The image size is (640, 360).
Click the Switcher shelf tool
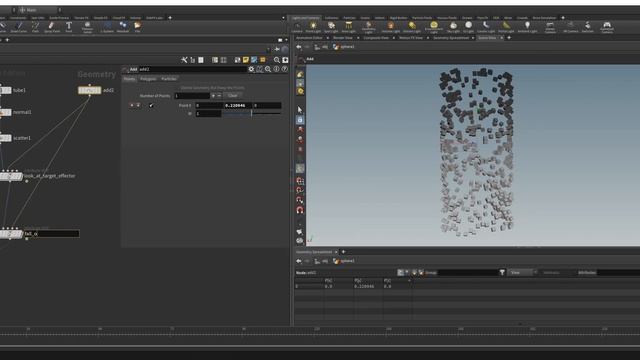(x=587, y=27)
